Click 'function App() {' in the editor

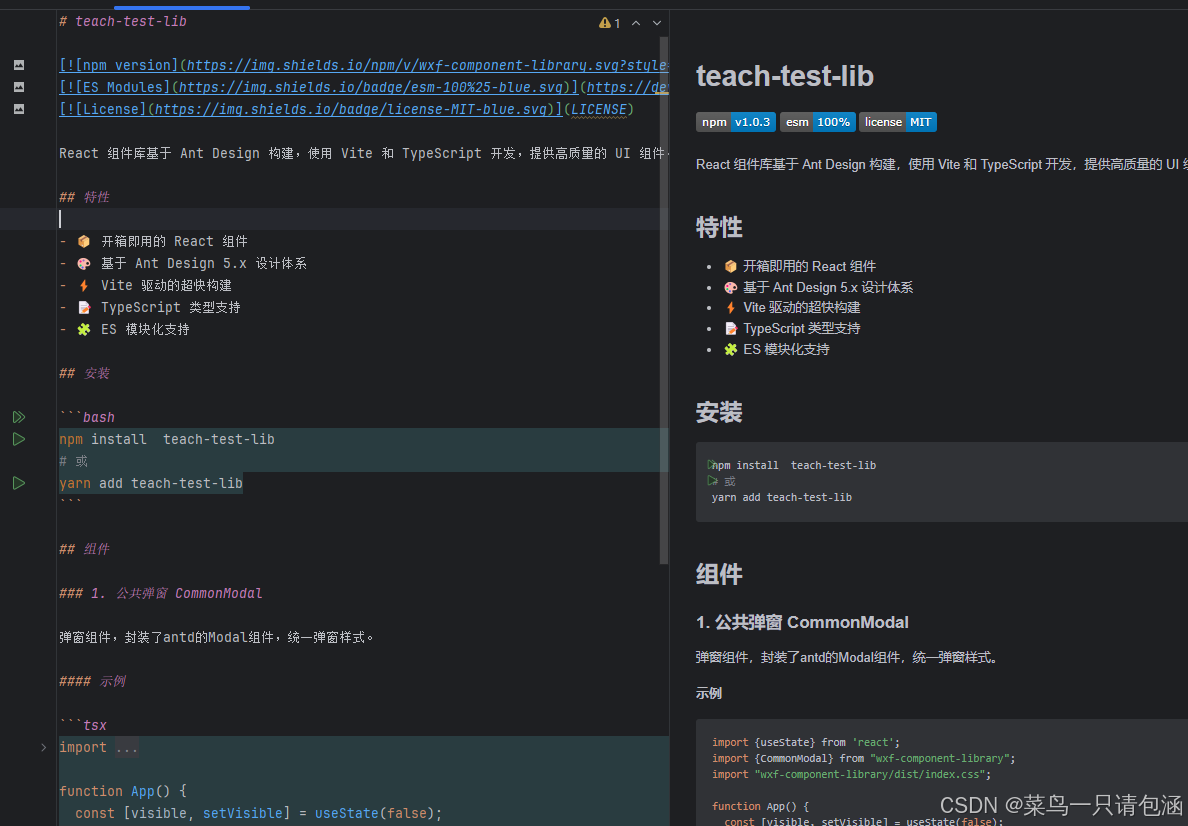click(x=123, y=790)
